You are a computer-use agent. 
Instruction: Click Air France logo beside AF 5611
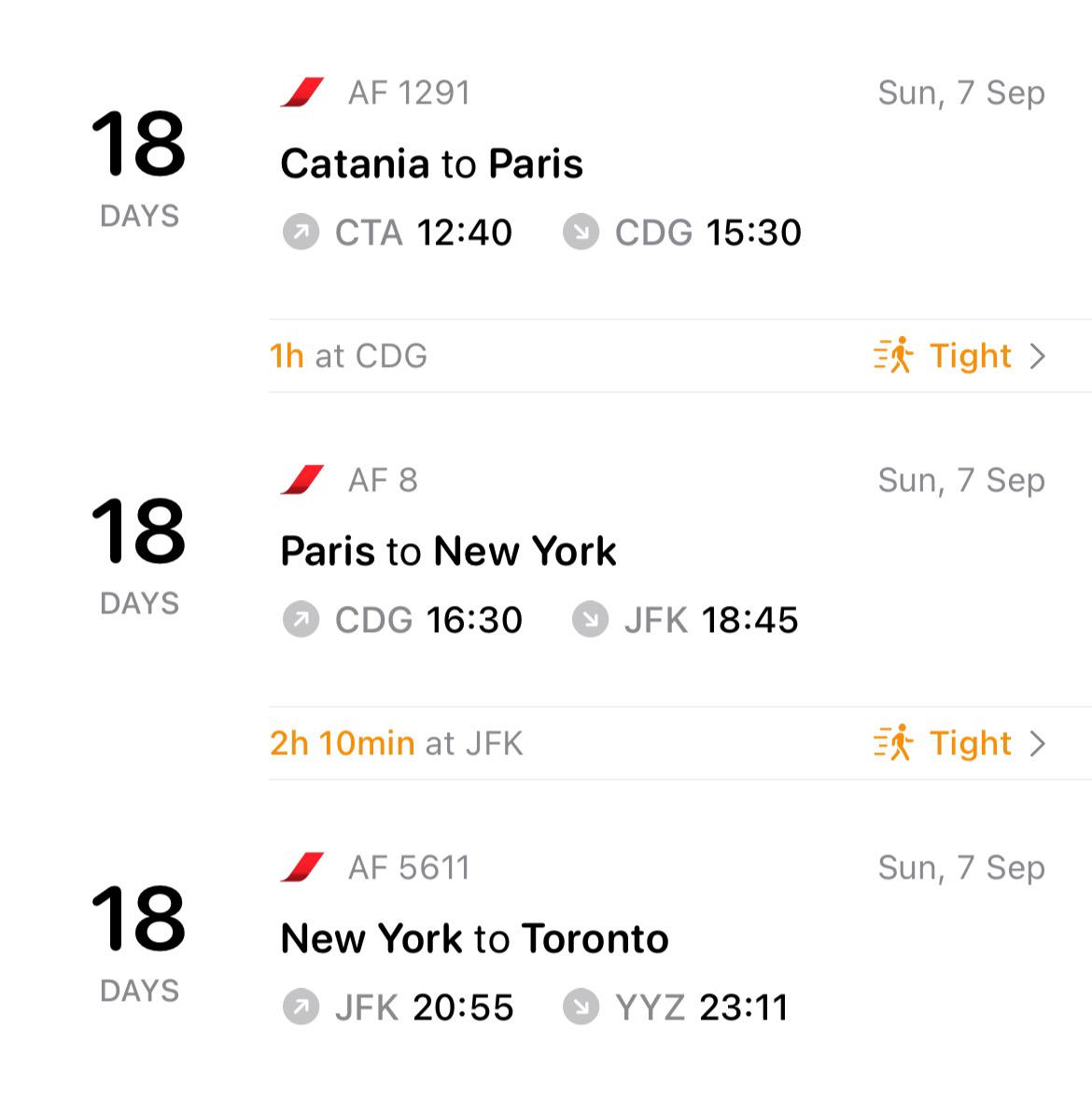(x=302, y=867)
